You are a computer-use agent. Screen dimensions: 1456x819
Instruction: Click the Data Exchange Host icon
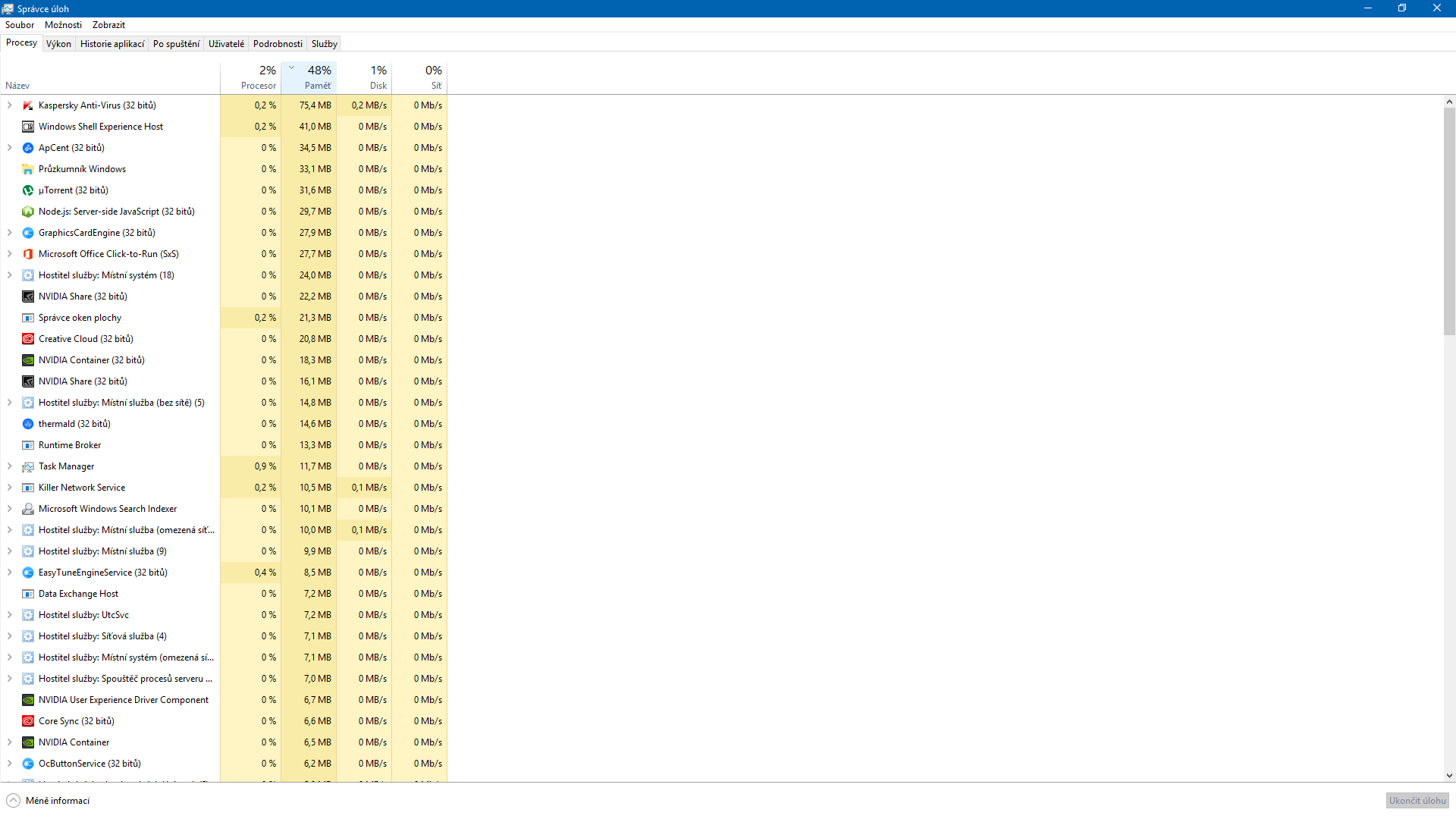28,594
